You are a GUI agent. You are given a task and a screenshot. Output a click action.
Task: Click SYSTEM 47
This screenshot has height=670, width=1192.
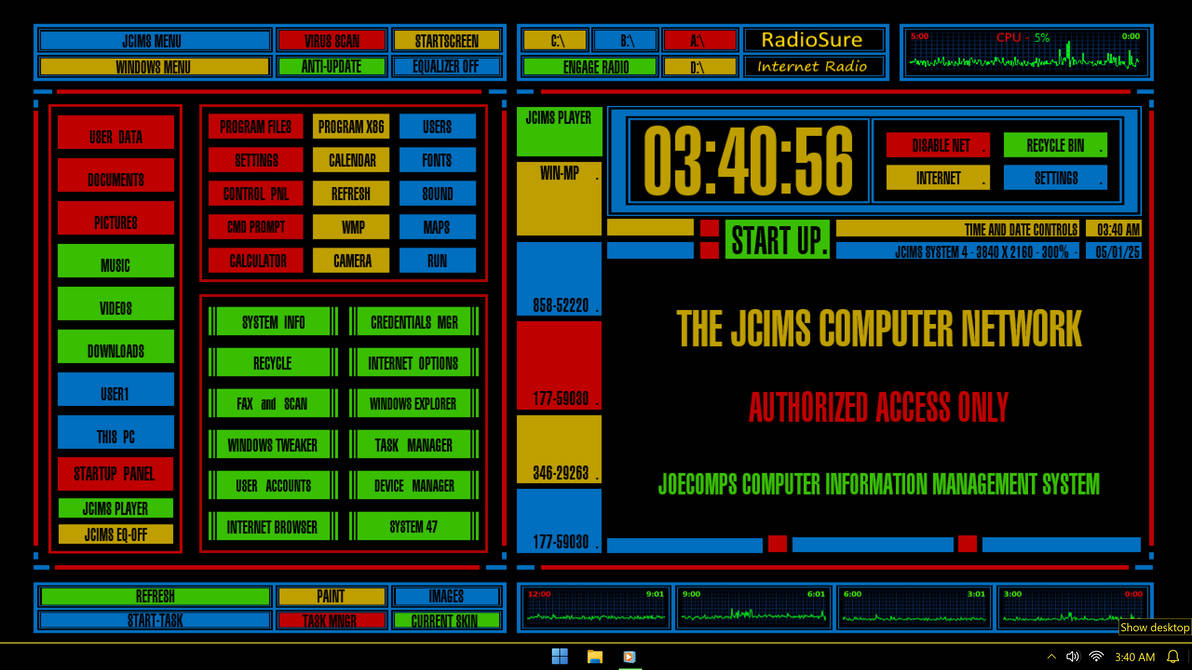pyautogui.click(x=414, y=526)
